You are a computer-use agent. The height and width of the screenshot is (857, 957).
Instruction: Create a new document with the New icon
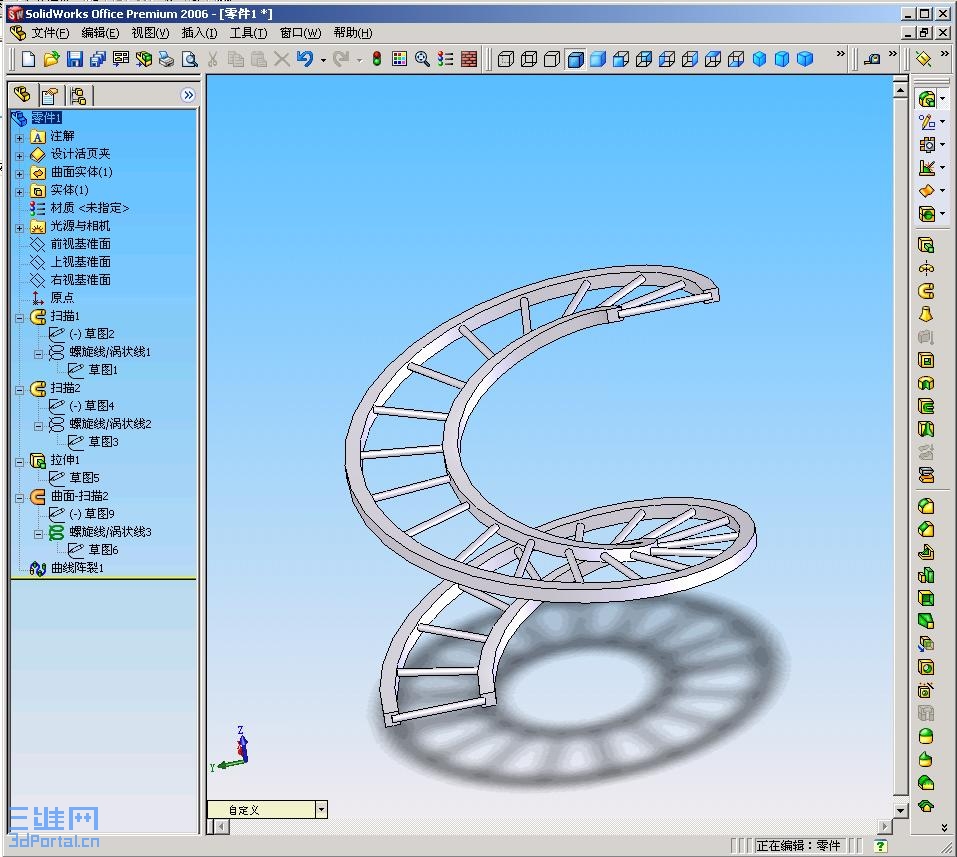point(28,59)
